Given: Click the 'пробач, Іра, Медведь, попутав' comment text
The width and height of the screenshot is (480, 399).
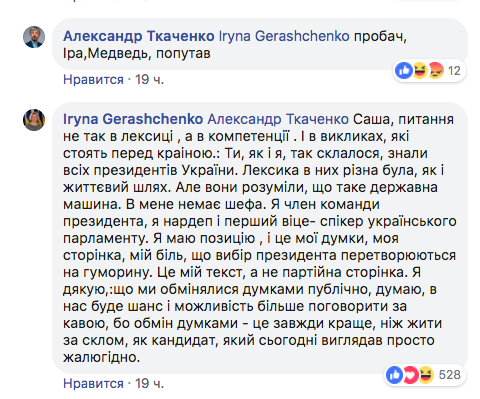Looking at the screenshot, I should pyautogui.click(x=235, y=45).
